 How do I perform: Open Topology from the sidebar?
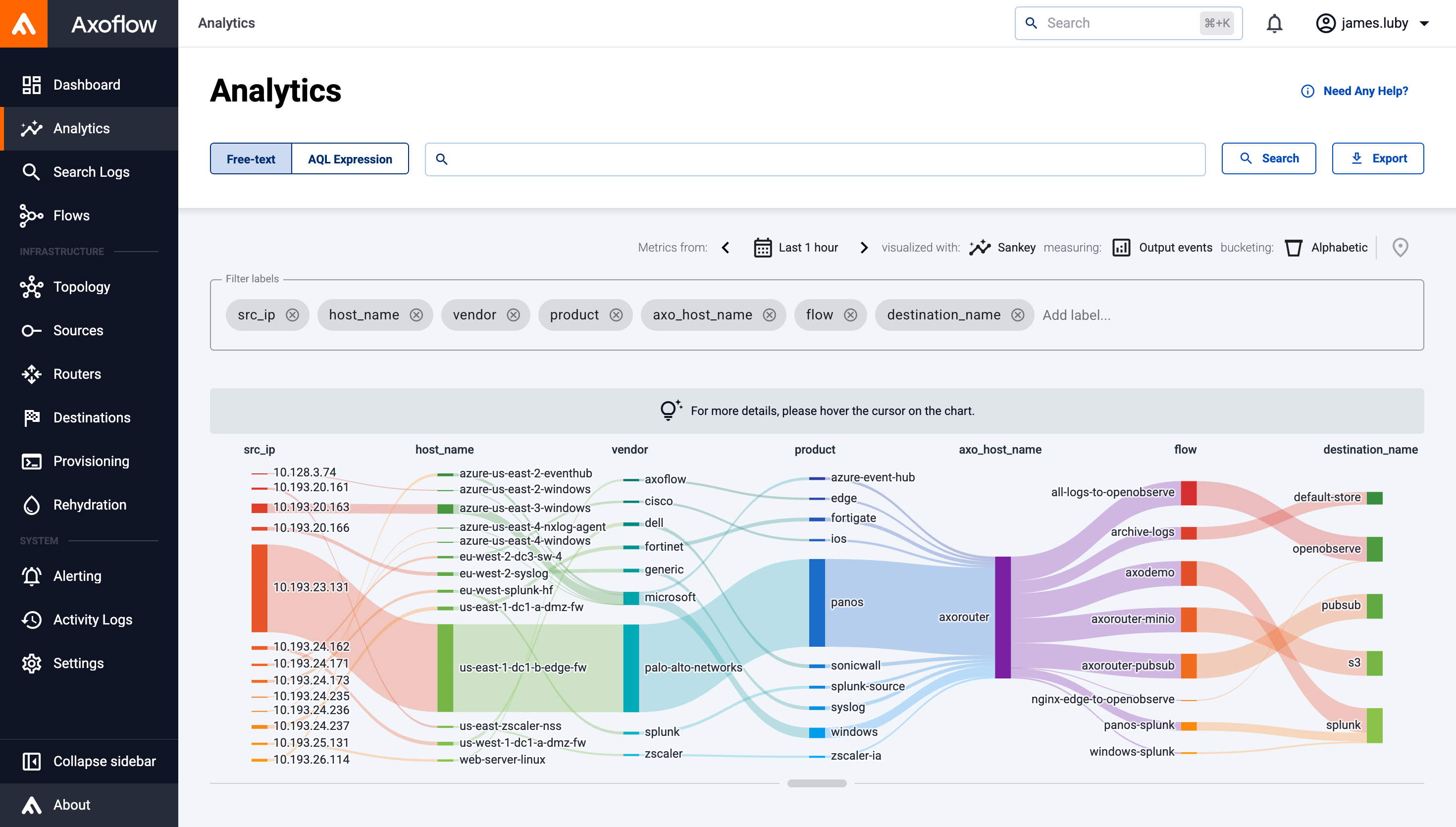click(x=81, y=287)
